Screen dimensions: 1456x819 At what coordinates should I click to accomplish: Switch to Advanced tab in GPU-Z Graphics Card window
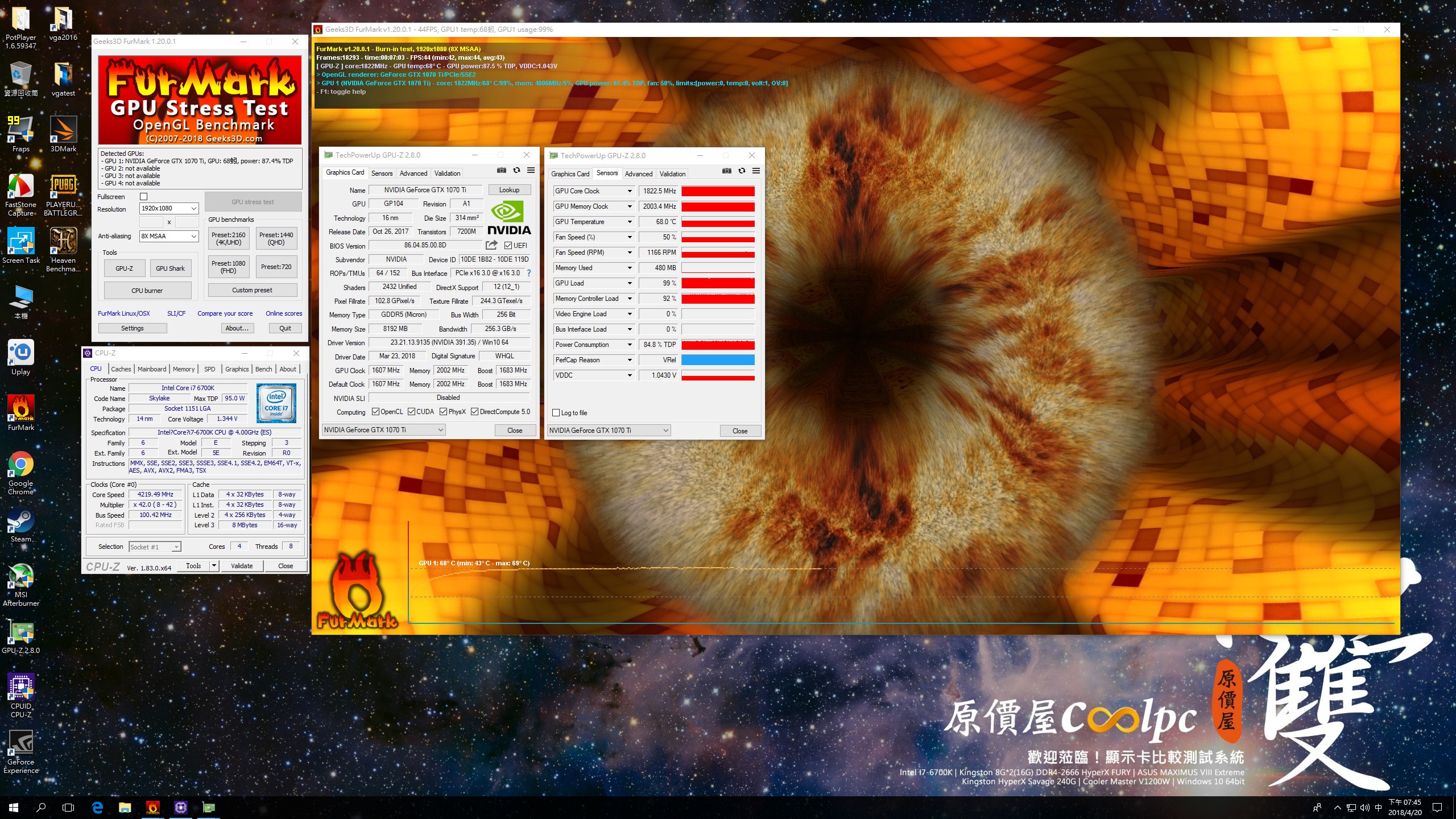tap(413, 173)
